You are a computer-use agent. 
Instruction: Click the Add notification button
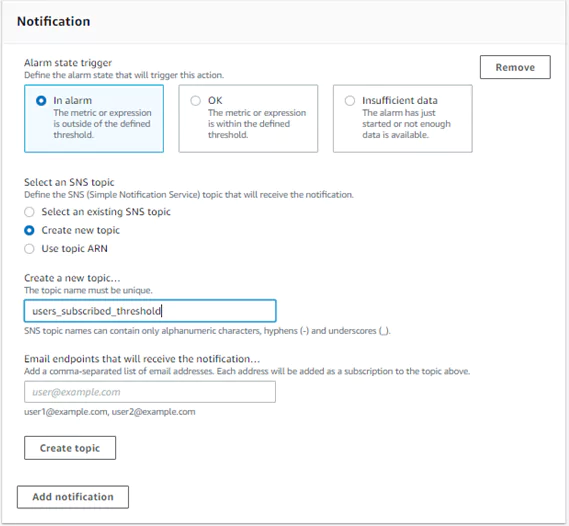point(73,497)
